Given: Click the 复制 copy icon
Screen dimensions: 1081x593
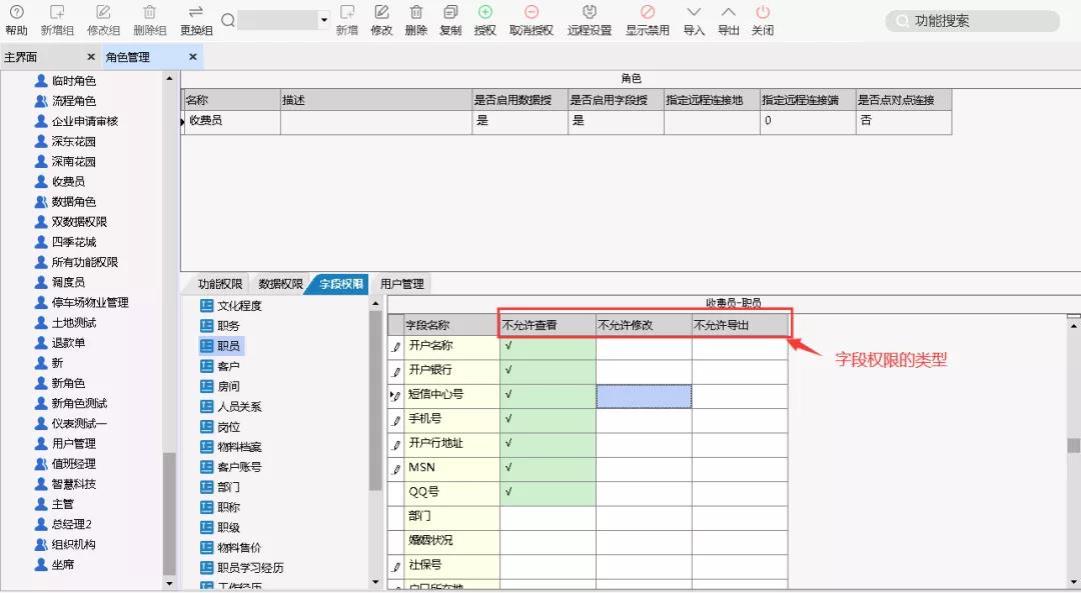Looking at the screenshot, I should (450, 12).
